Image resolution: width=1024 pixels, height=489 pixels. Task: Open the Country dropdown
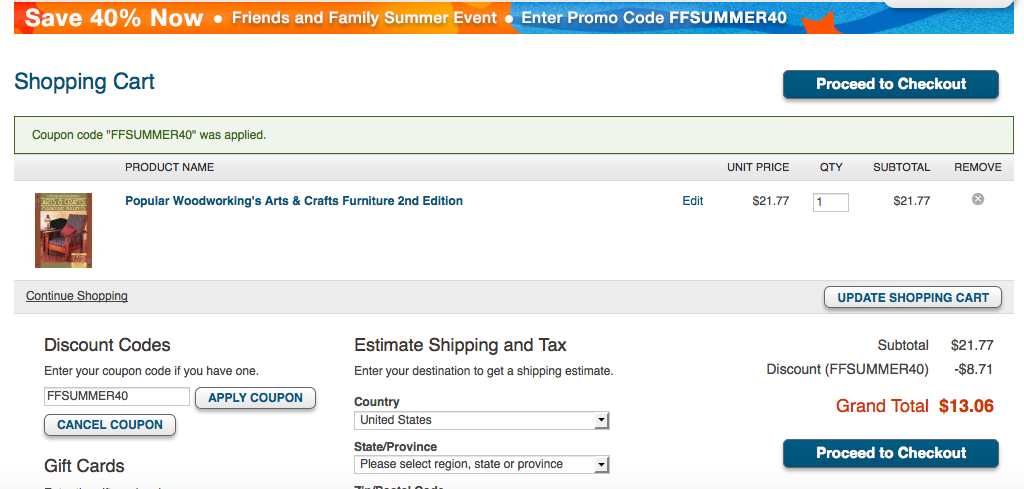(x=481, y=421)
